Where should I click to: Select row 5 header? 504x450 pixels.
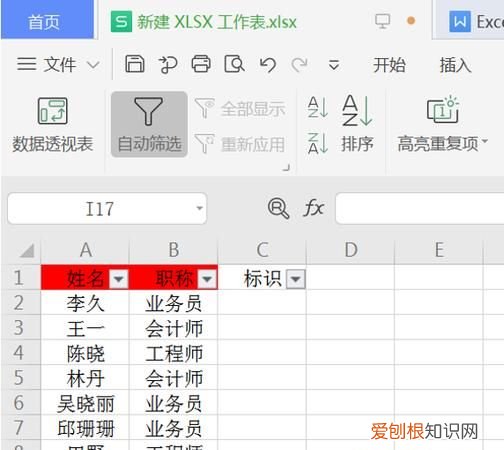point(20,378)
